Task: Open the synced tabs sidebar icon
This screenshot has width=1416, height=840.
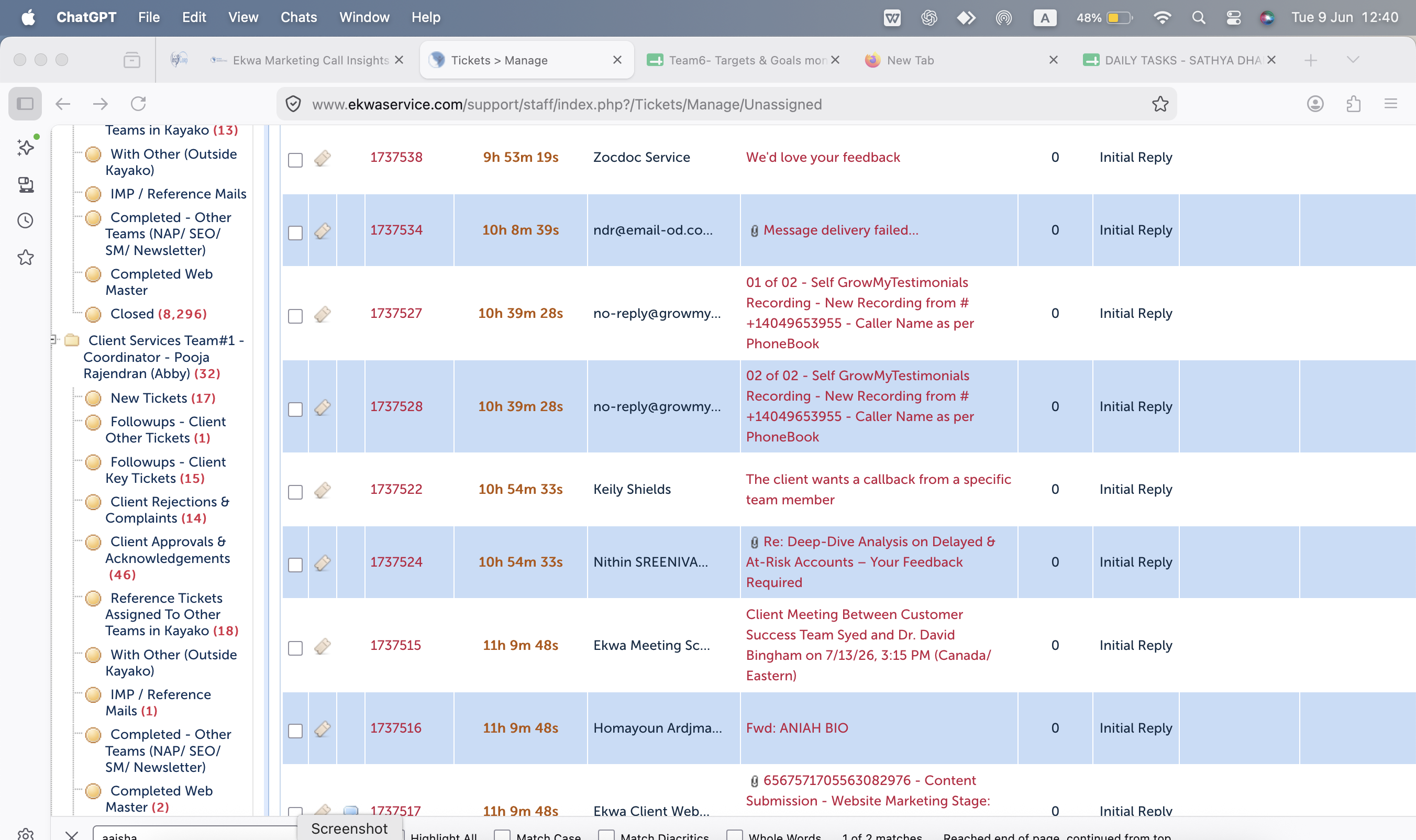Action: (26, 184)
